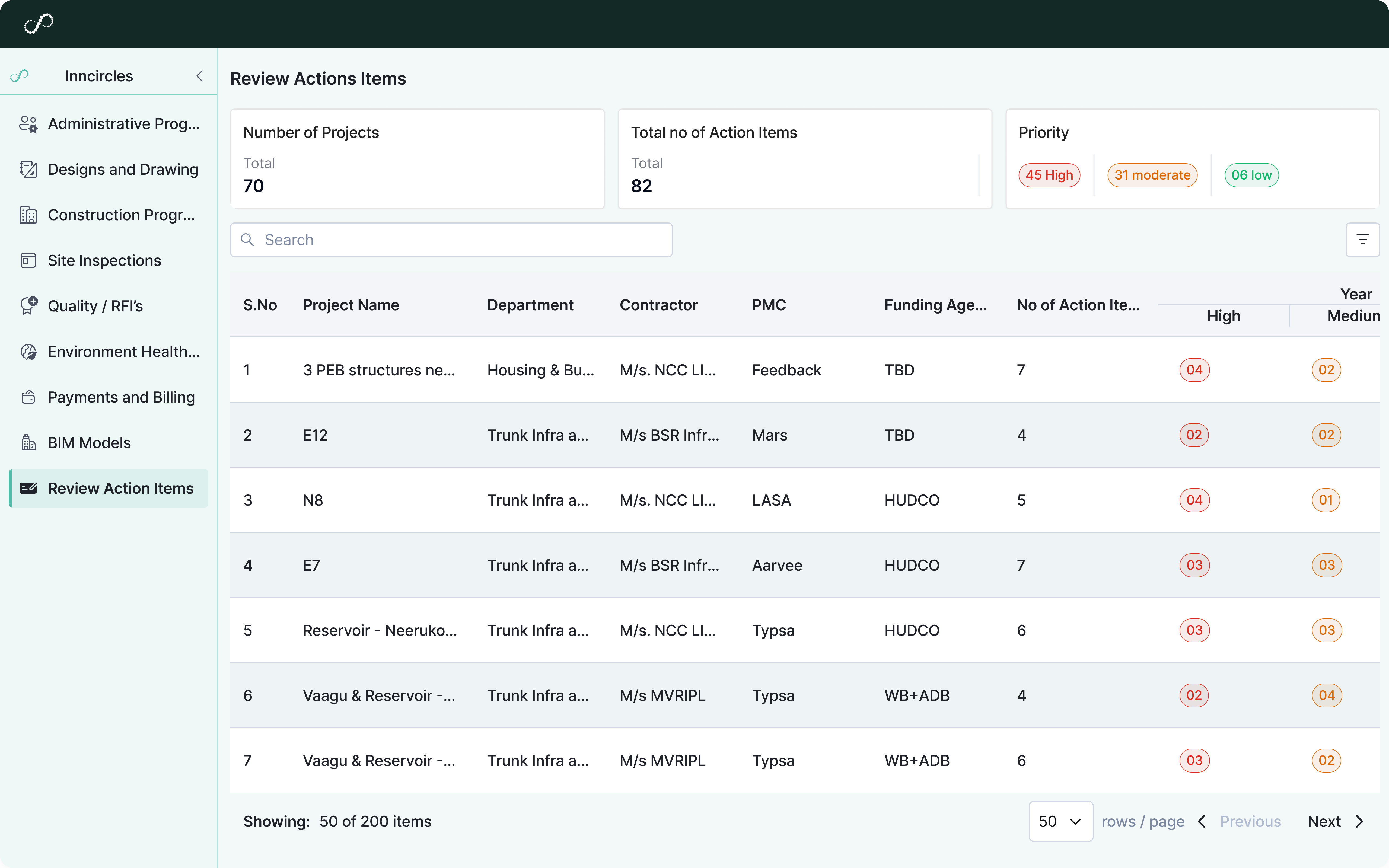Toggle the 06 low priority chip
This screenshot has width=1389, height=868.
point(1251,175)
